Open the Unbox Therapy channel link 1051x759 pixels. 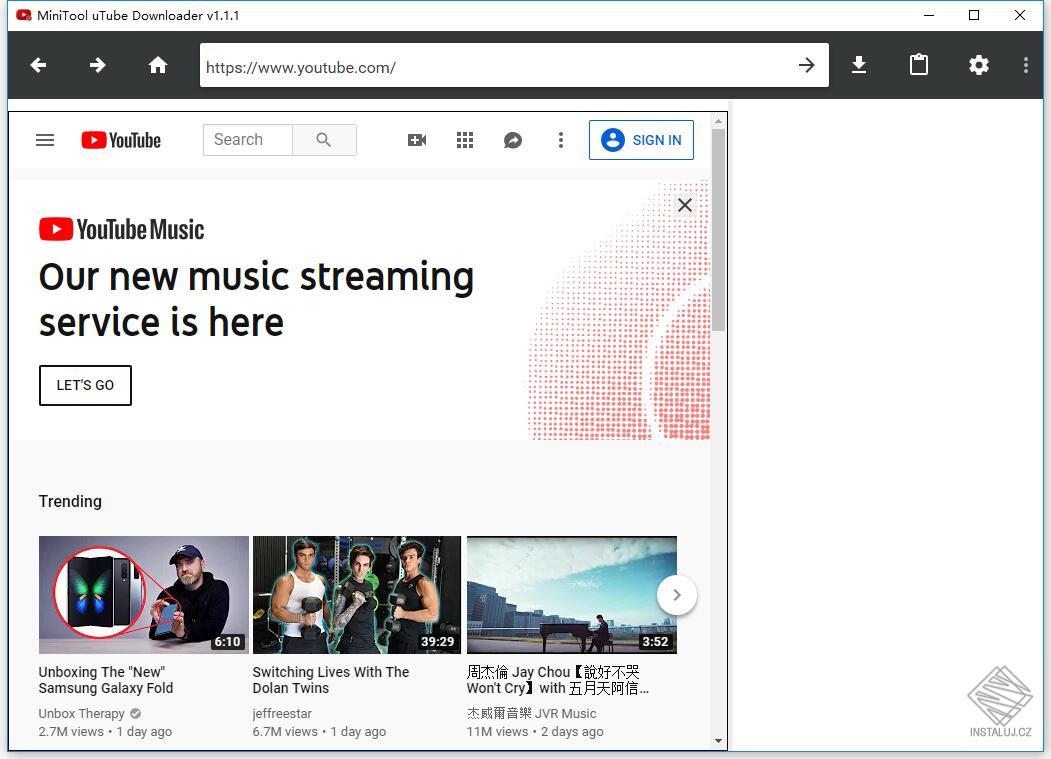click(81, 713)
